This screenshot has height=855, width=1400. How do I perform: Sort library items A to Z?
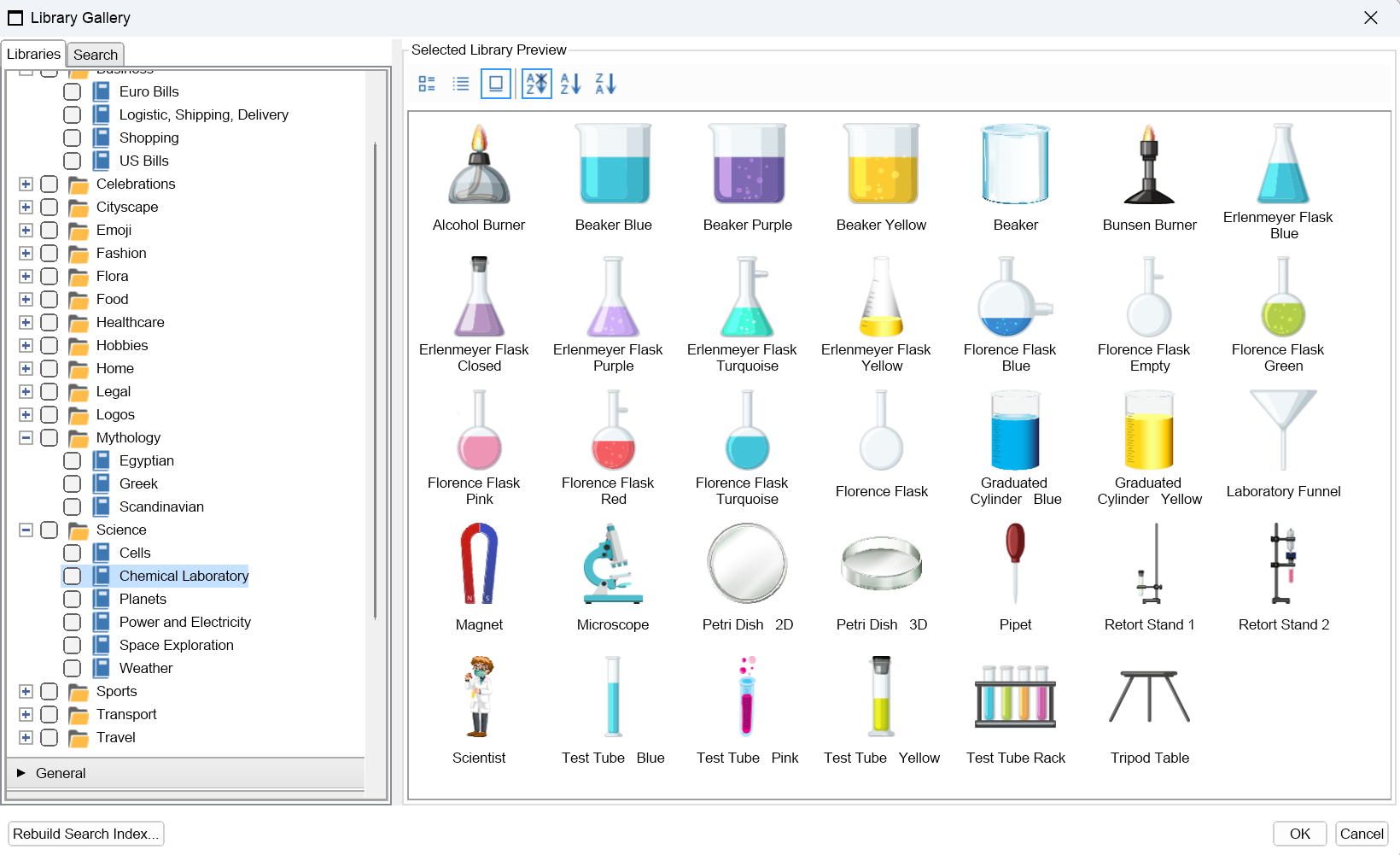pos(570,84)
